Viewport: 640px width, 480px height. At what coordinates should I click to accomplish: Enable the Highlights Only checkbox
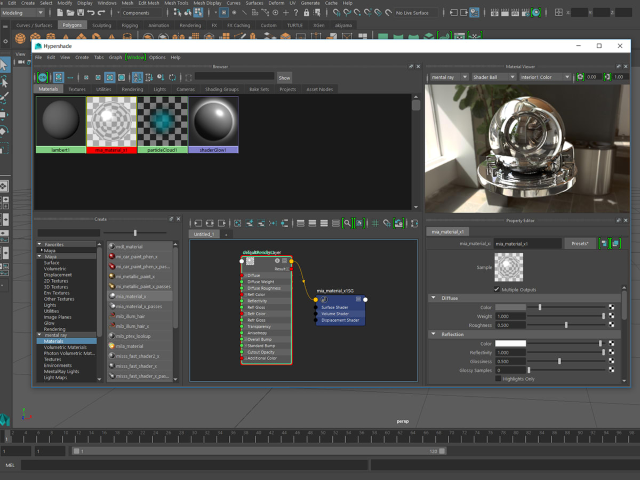tap(498, 379)
